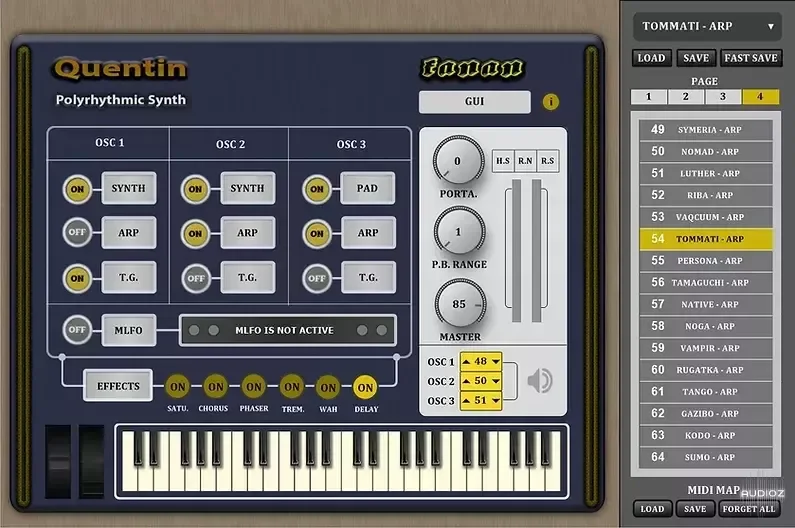The height and width of the screenshot is (528, 795).
Task: Click the preset LOAD button at top
Action: click(x=652, y=58)
